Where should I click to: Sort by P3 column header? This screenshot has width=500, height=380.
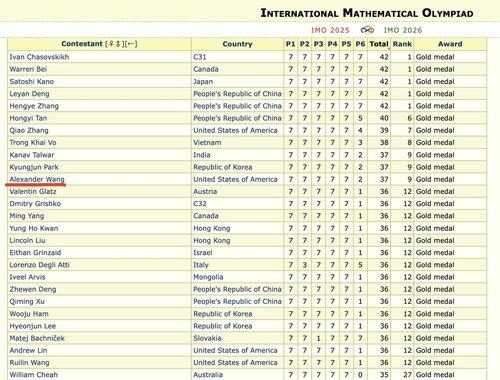coord(318,44)
